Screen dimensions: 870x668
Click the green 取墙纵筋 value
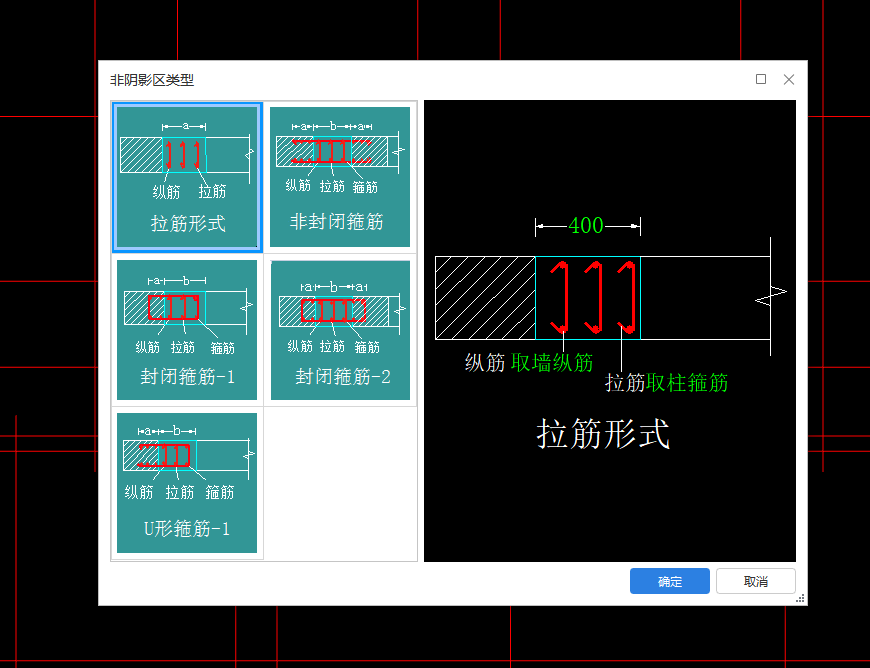click(552, 362)
